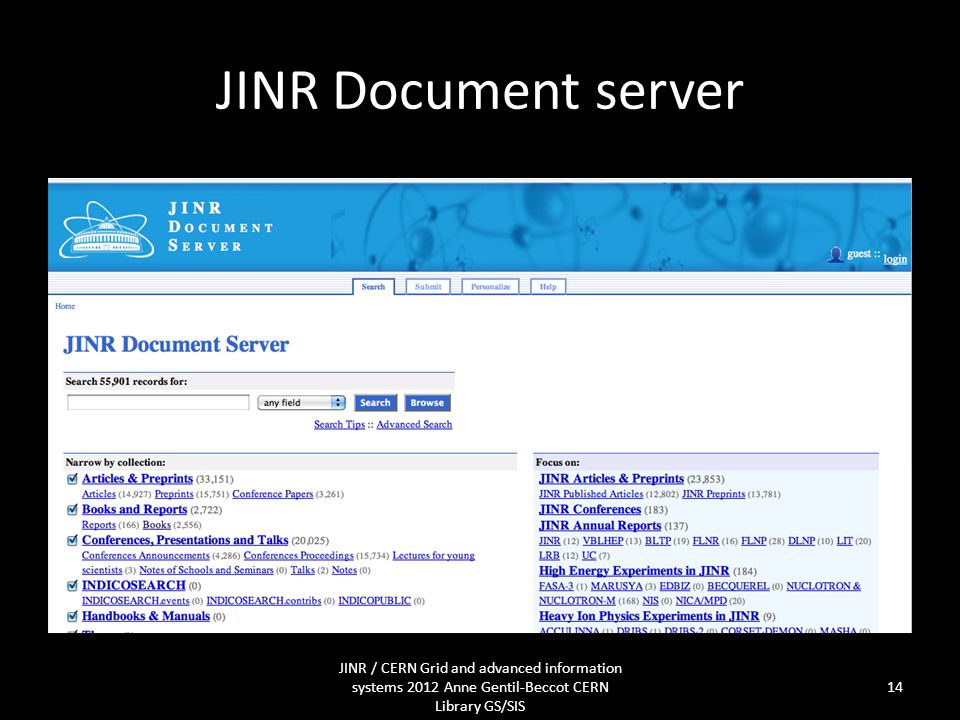Image resolution: width=960 pixels, height=720 pixels.
Task: Uncheck Conferences, Presentations and Talks collection
Action: 72,540
